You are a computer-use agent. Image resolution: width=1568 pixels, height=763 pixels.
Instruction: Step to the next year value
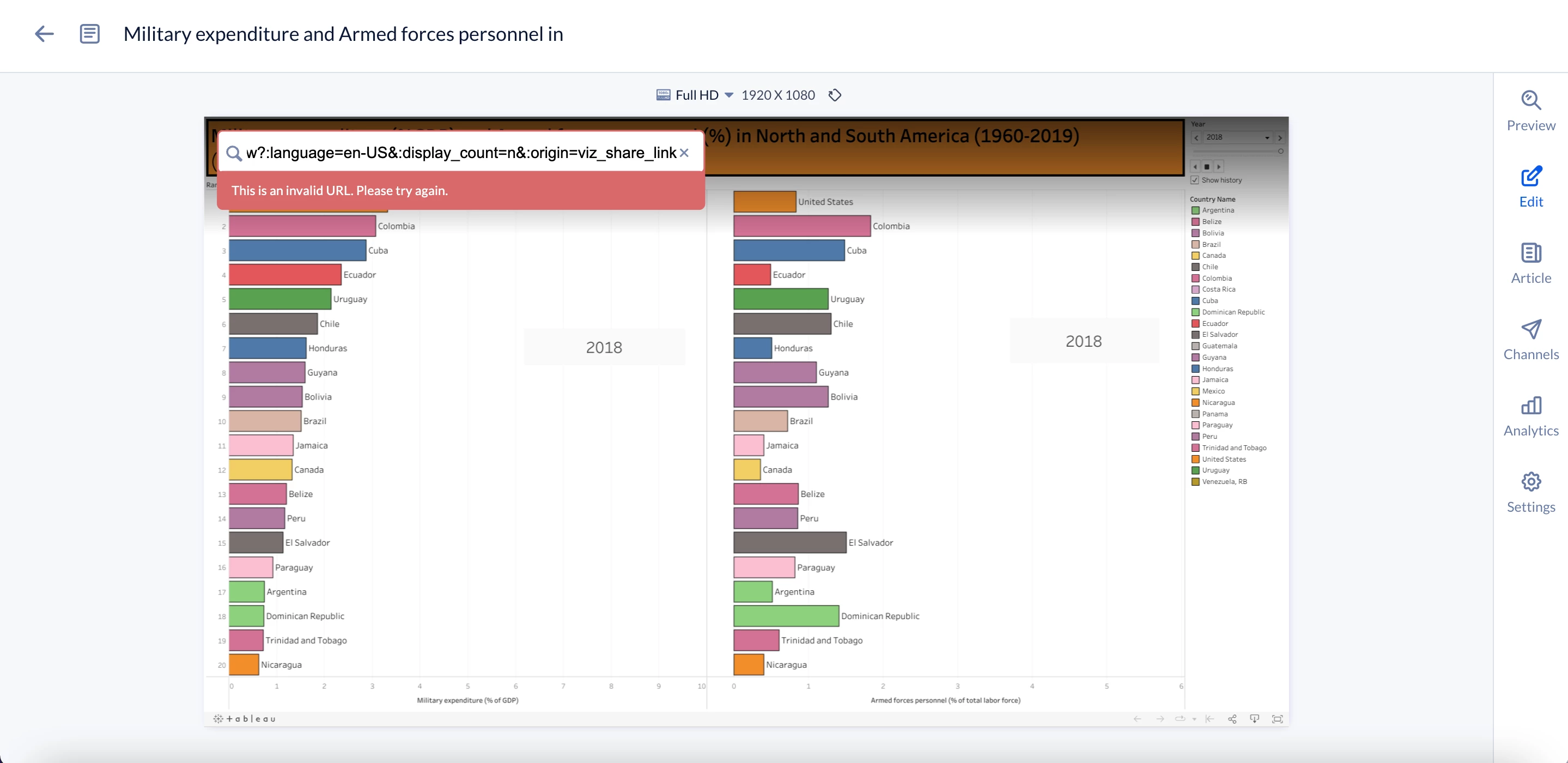[x=1279, y=138]
